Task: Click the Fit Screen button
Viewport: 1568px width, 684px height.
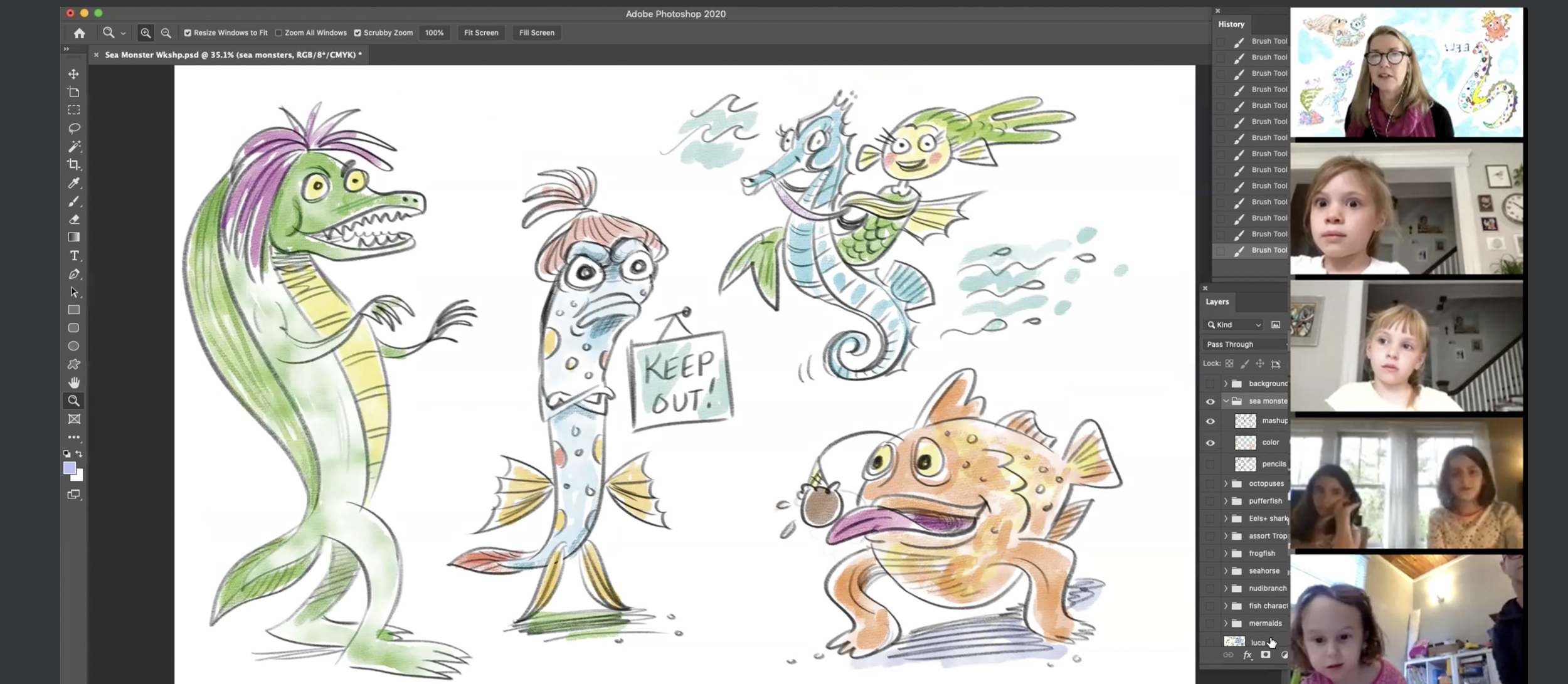Action: [480, 33]
